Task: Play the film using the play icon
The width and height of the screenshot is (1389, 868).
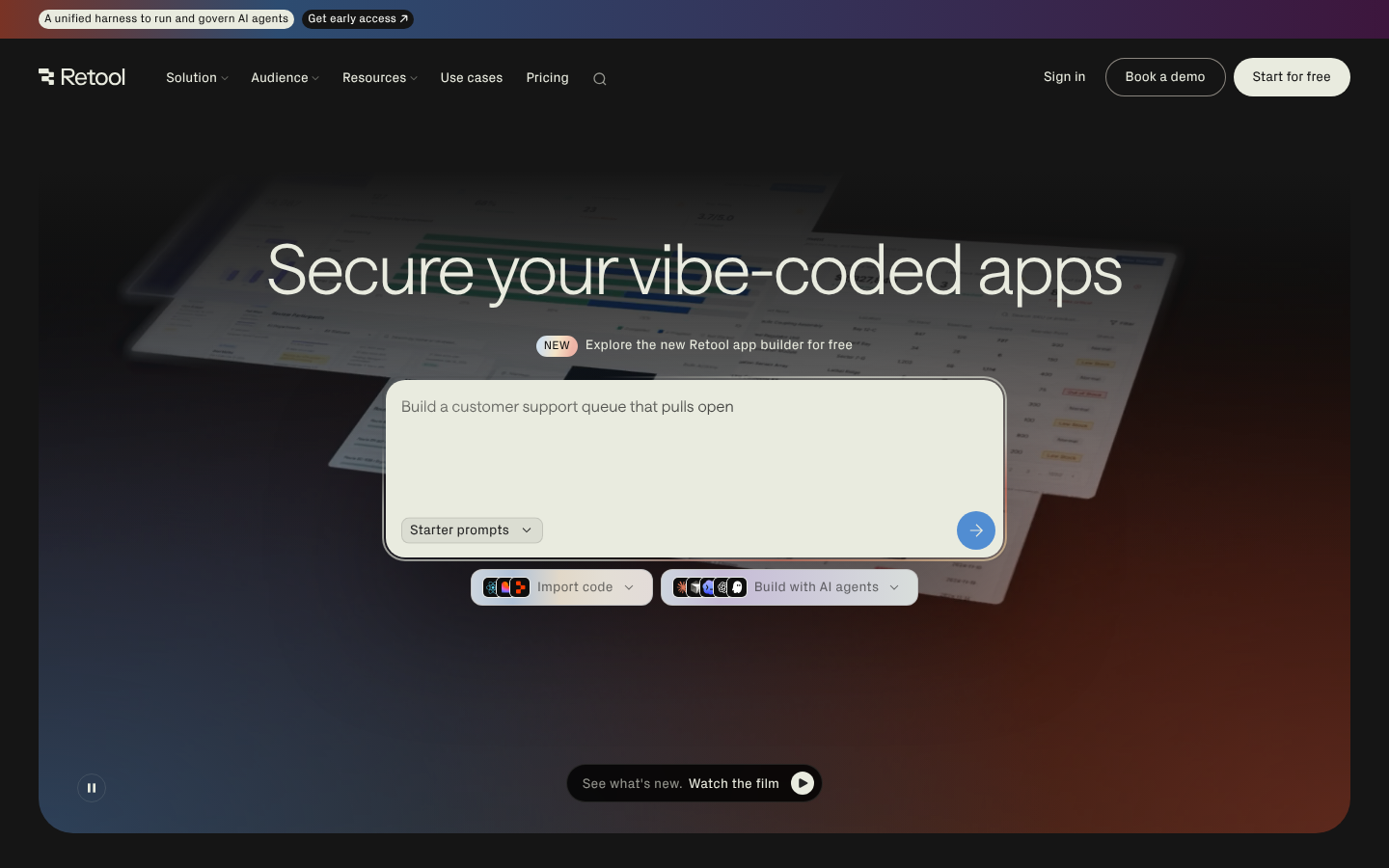Action: click(803, 783)
